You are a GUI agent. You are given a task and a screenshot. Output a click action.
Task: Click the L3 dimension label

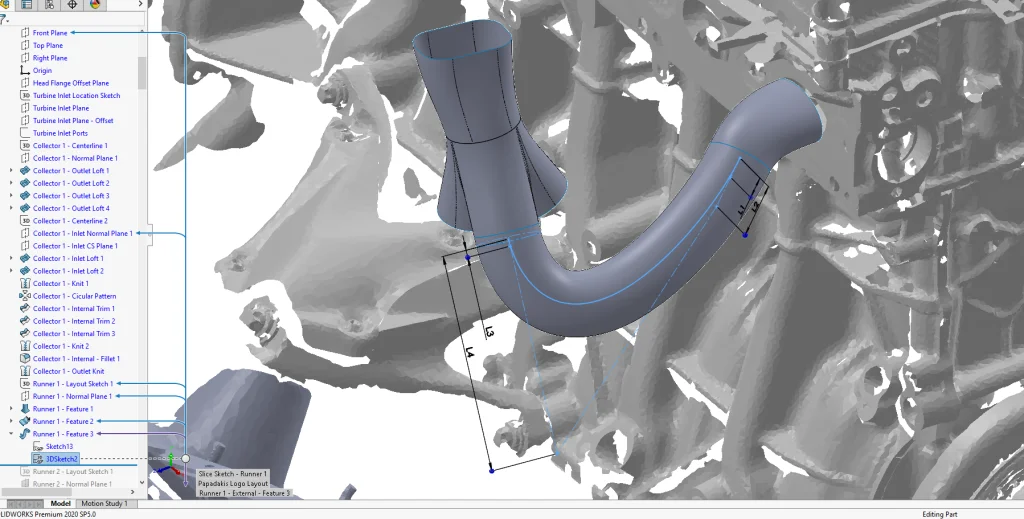click(489, 332)
